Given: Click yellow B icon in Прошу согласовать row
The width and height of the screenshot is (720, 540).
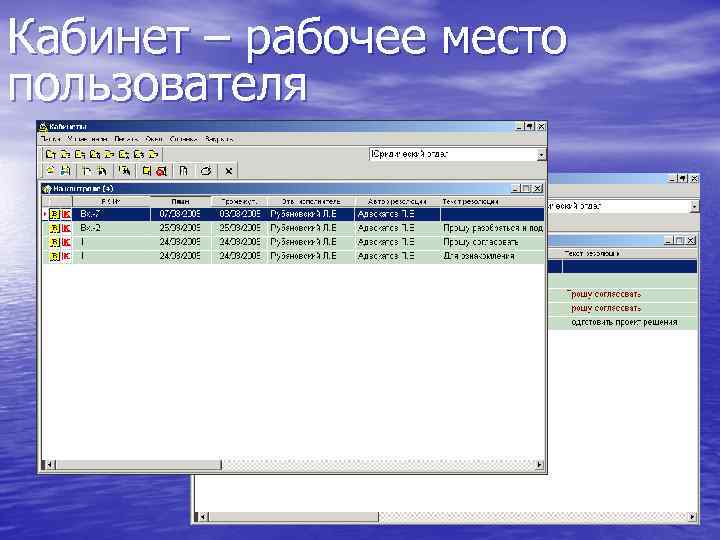Looking at the screenshot, I should pyautogui.click(x=54, y=242).
